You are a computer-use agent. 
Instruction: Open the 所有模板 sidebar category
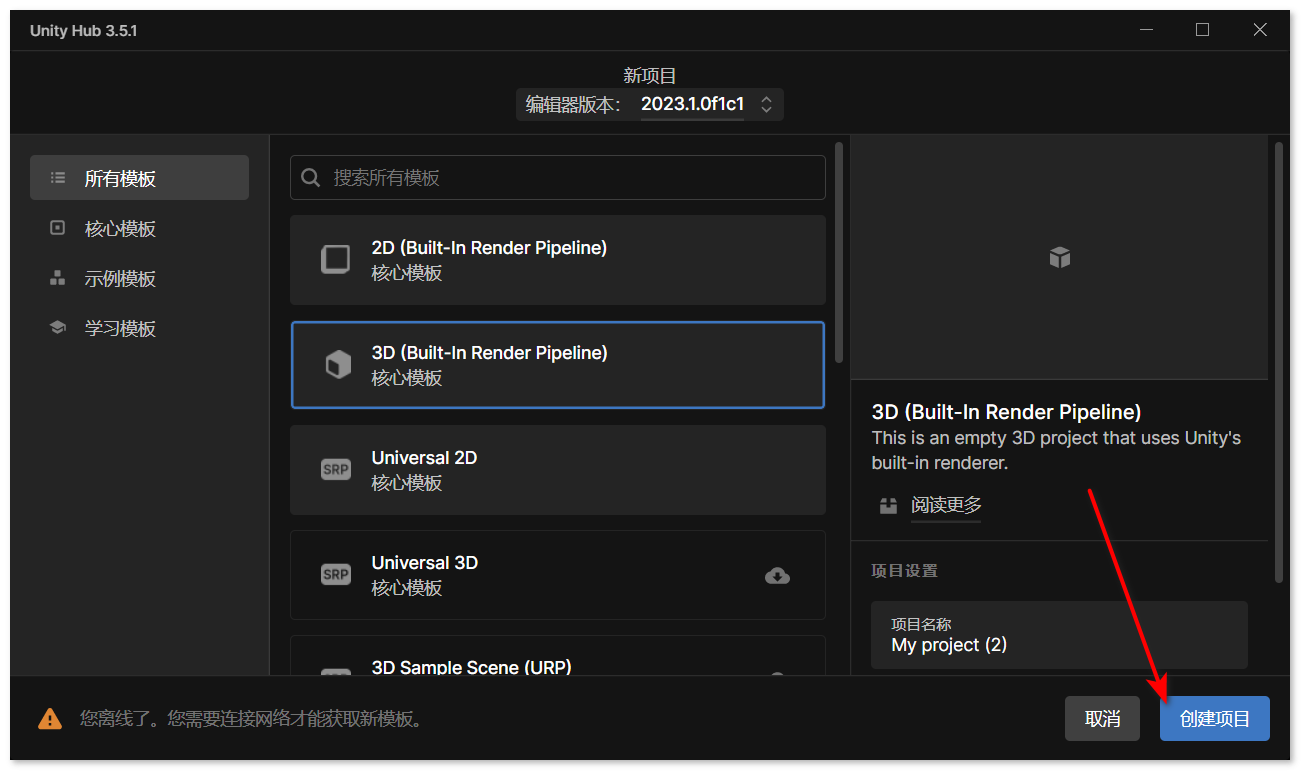(139, 178)
